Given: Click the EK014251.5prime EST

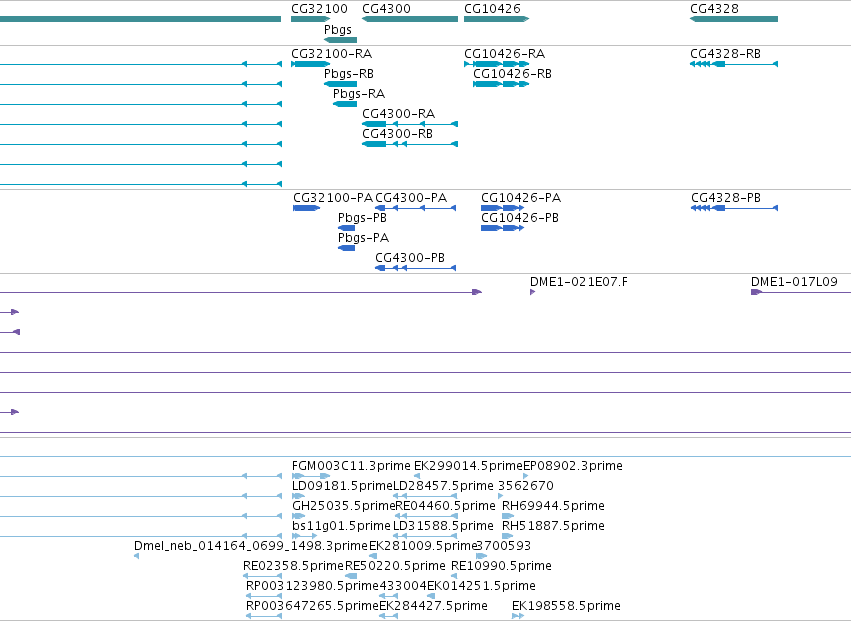Looking at the screenshot, I should point(431,596).
